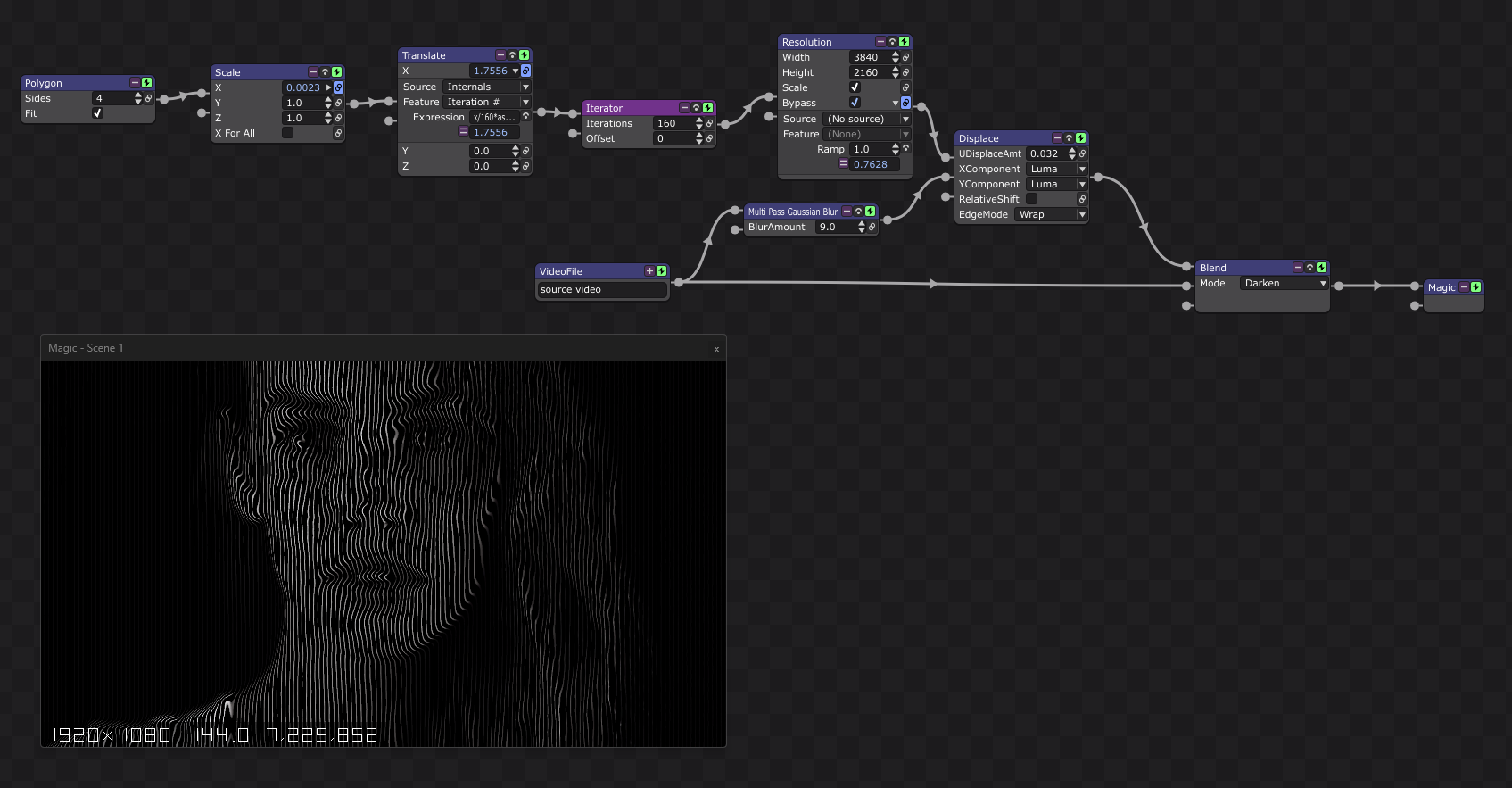Toggle the green enable icon on Scale node
The height and width of the screenshot is (788, 1512).
pos(336,72)
